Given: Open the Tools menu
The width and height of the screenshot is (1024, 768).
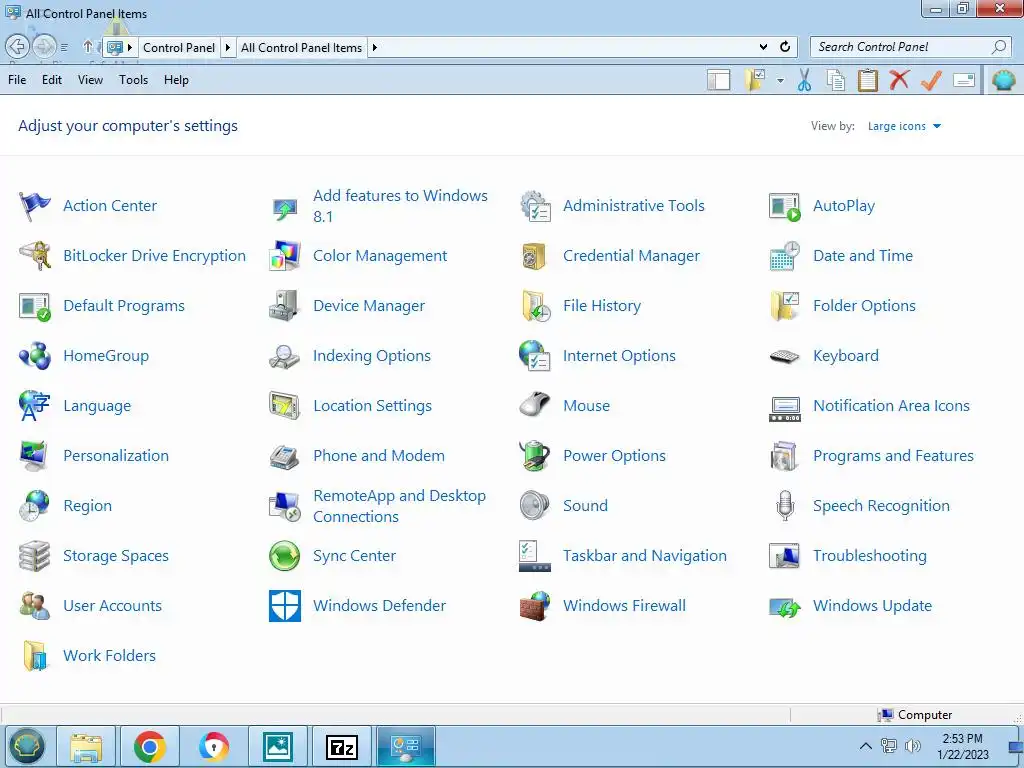Looking at the screenshot, I should 133,80.
